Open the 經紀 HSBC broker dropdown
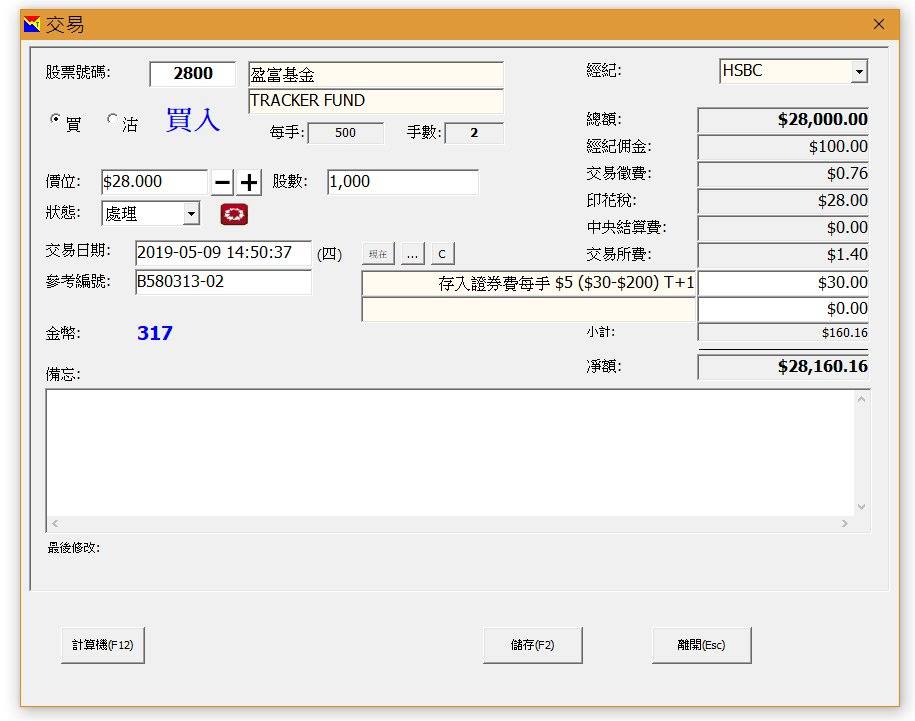Screen dimensions: 915x721 click(x=859, y=72)
